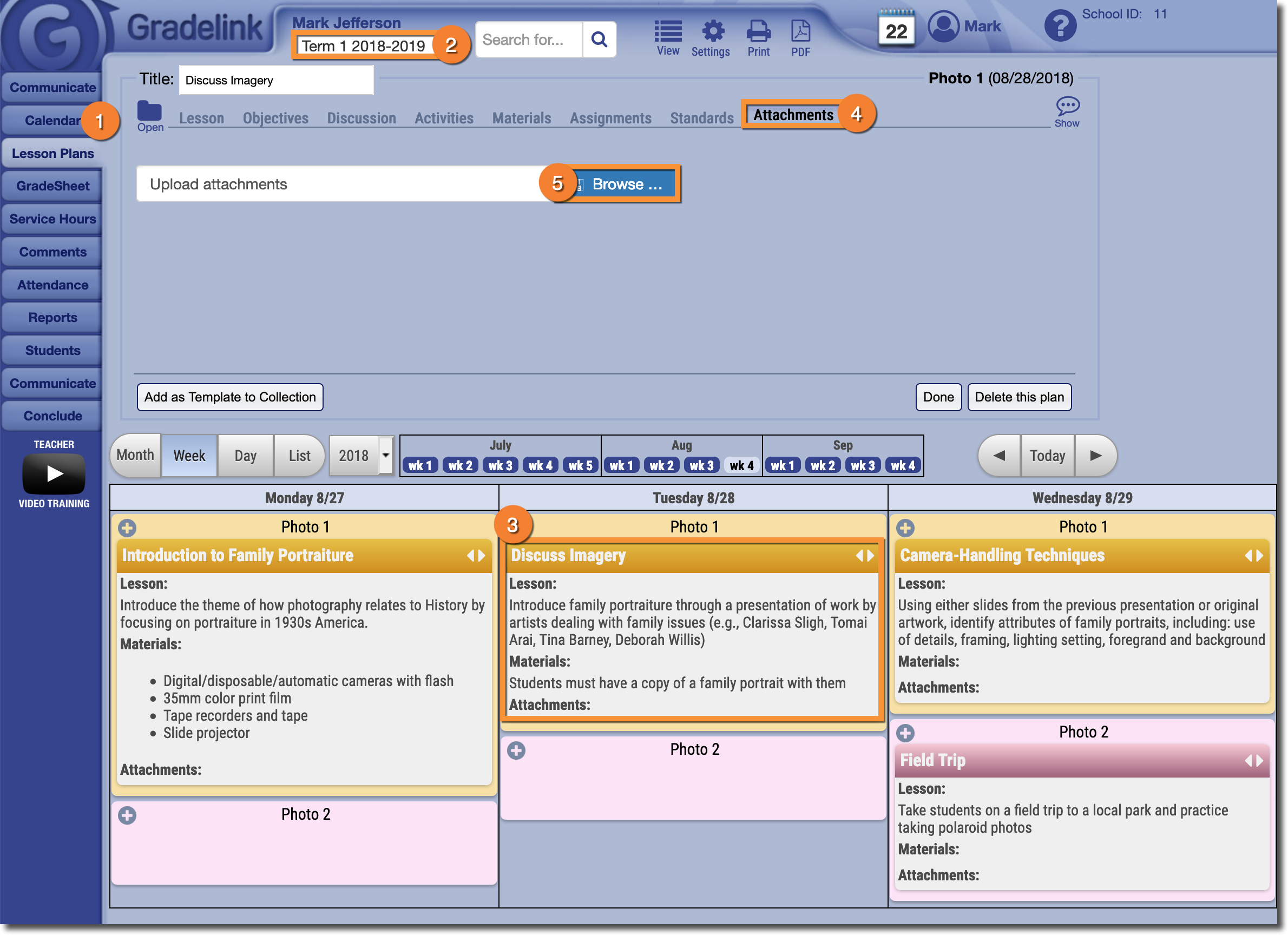The width and height of the screenshot is (1288, 935).
Task: Click the Show comments bubble icon
Action: pyautogui.click(x=1067, y=107)
